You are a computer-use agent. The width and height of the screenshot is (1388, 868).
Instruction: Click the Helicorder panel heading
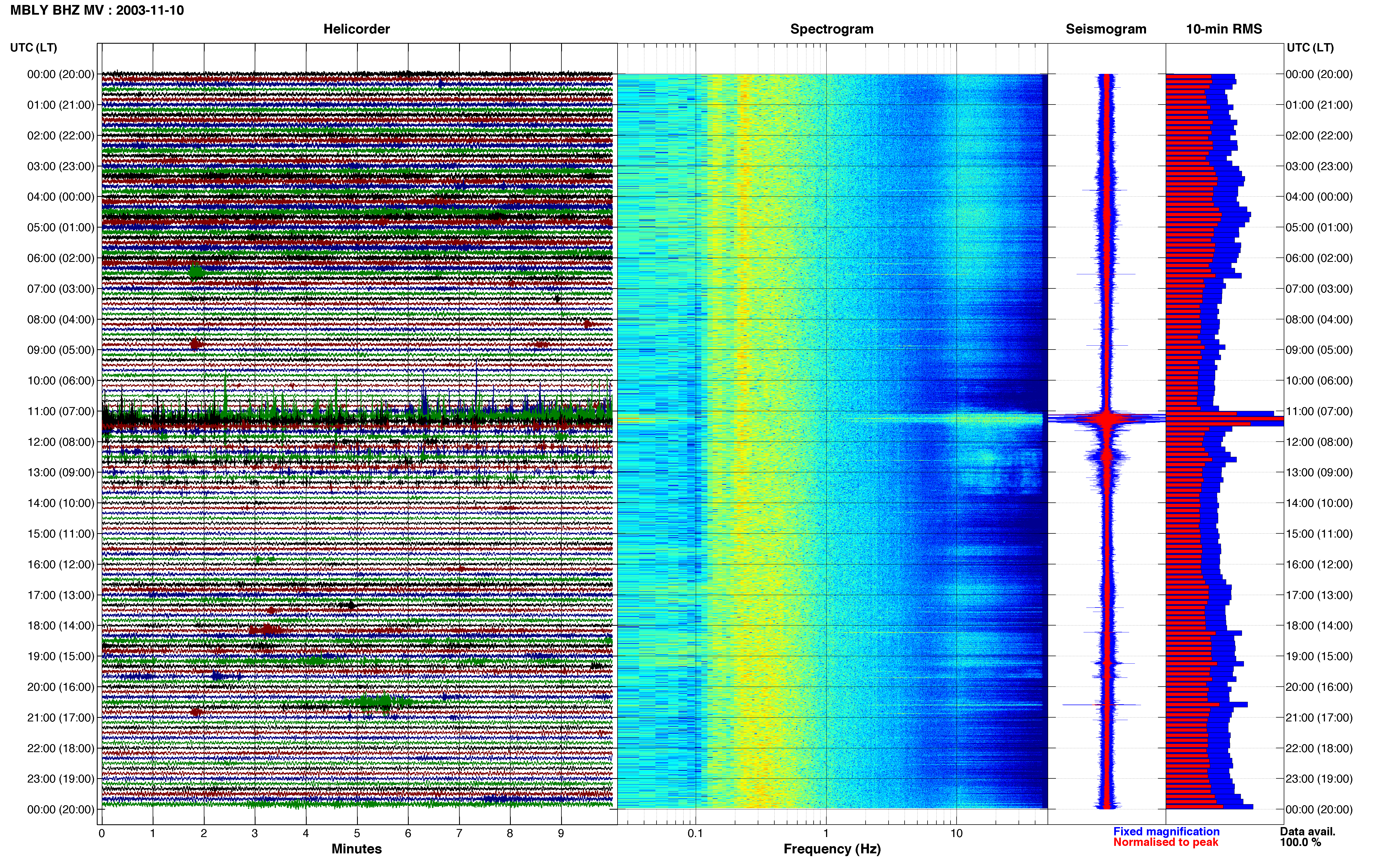[356, 29]
